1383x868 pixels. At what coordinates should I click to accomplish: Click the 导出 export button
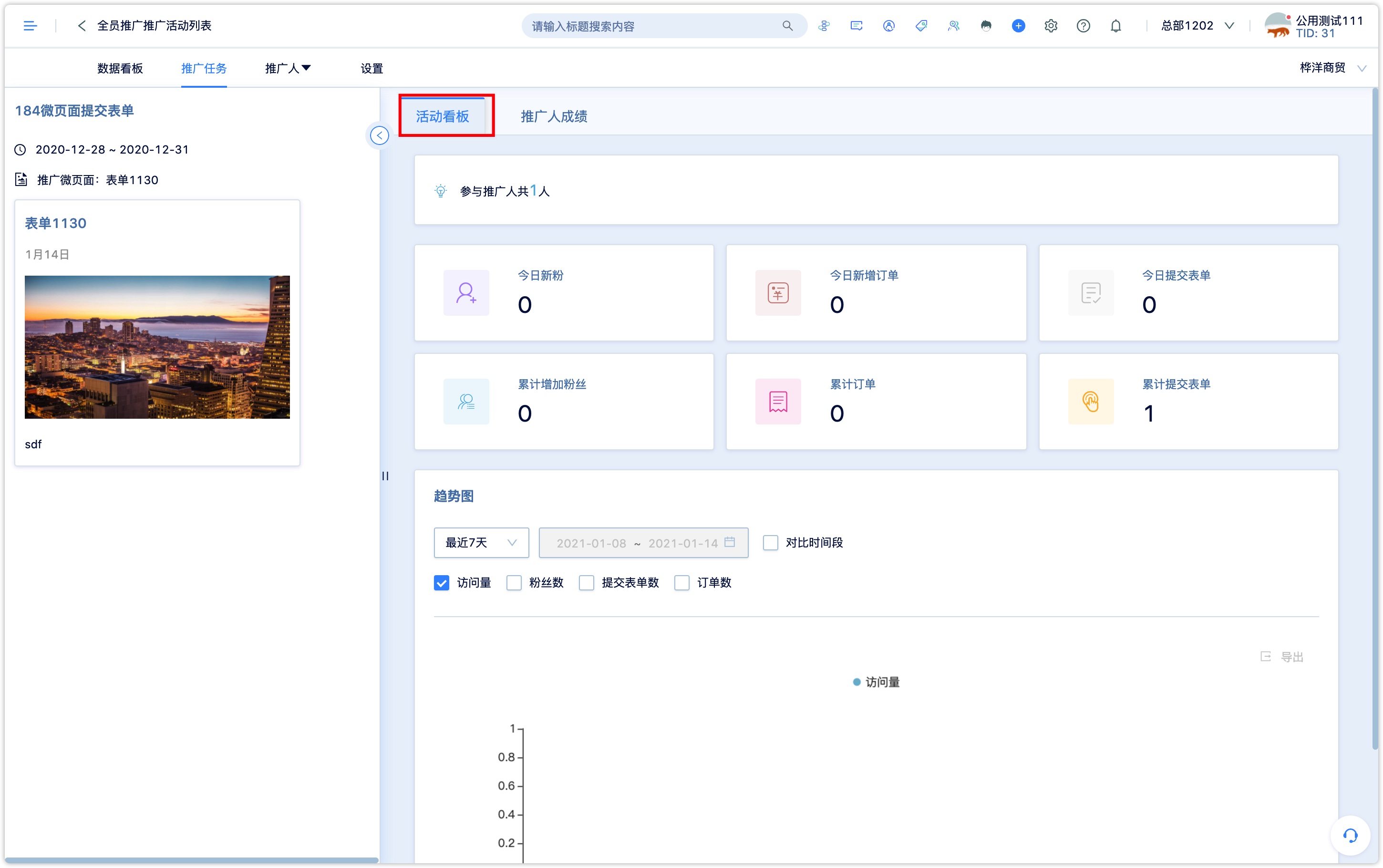[x=1281, y=656]
